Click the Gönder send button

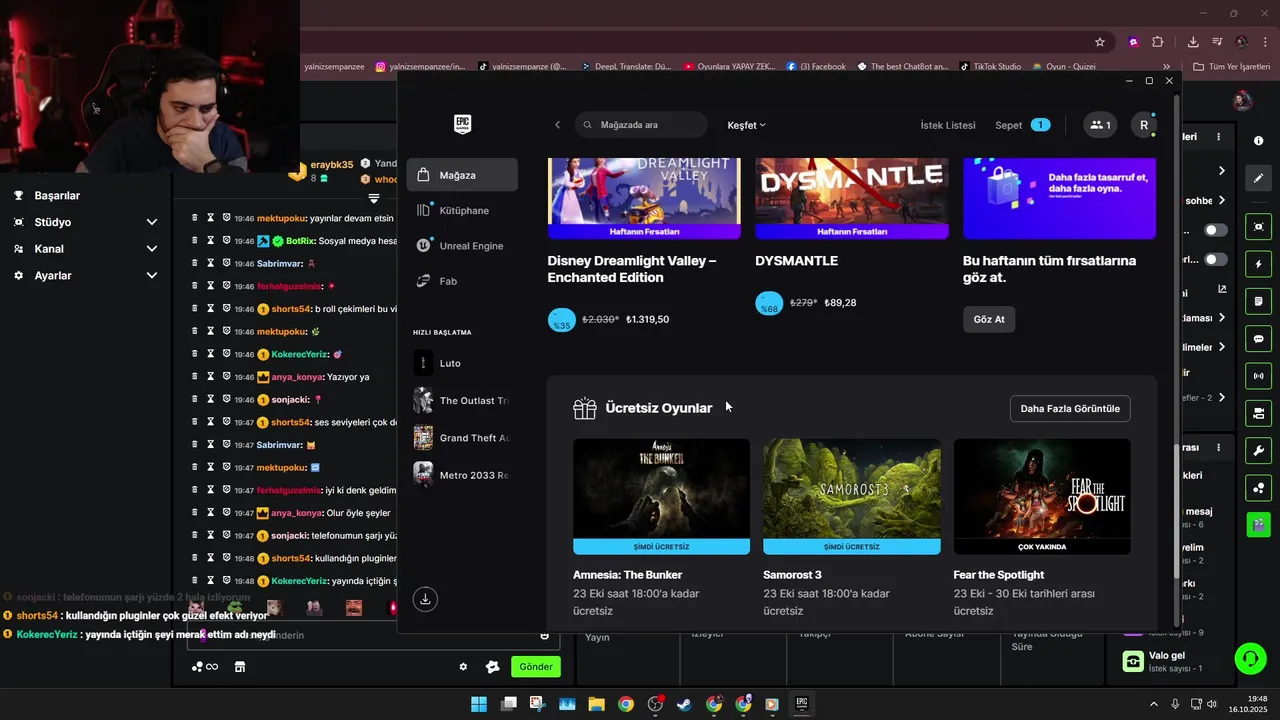pos(536,667)
